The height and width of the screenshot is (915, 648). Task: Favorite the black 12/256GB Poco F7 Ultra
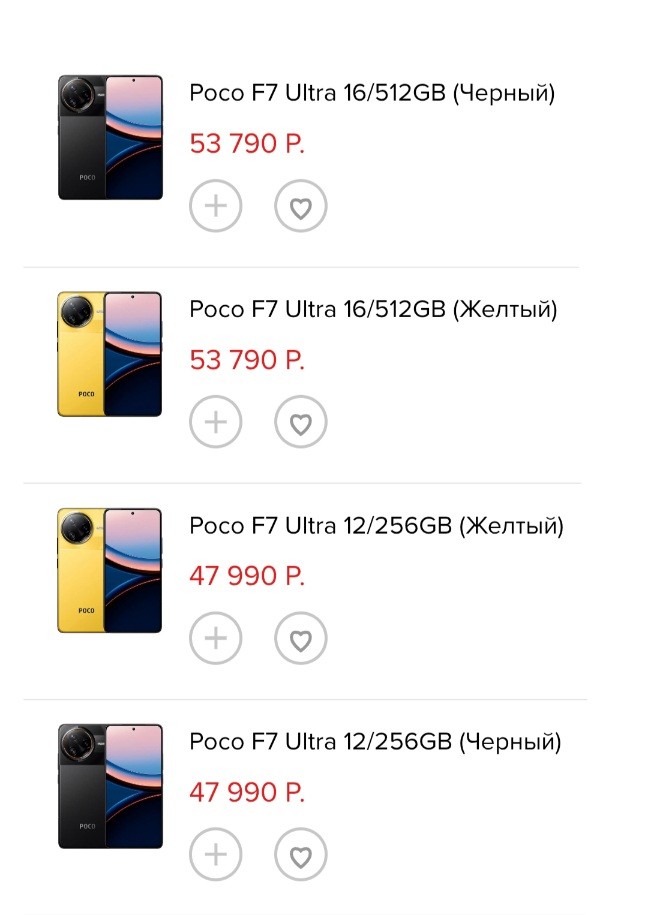[x=301, y=855]
